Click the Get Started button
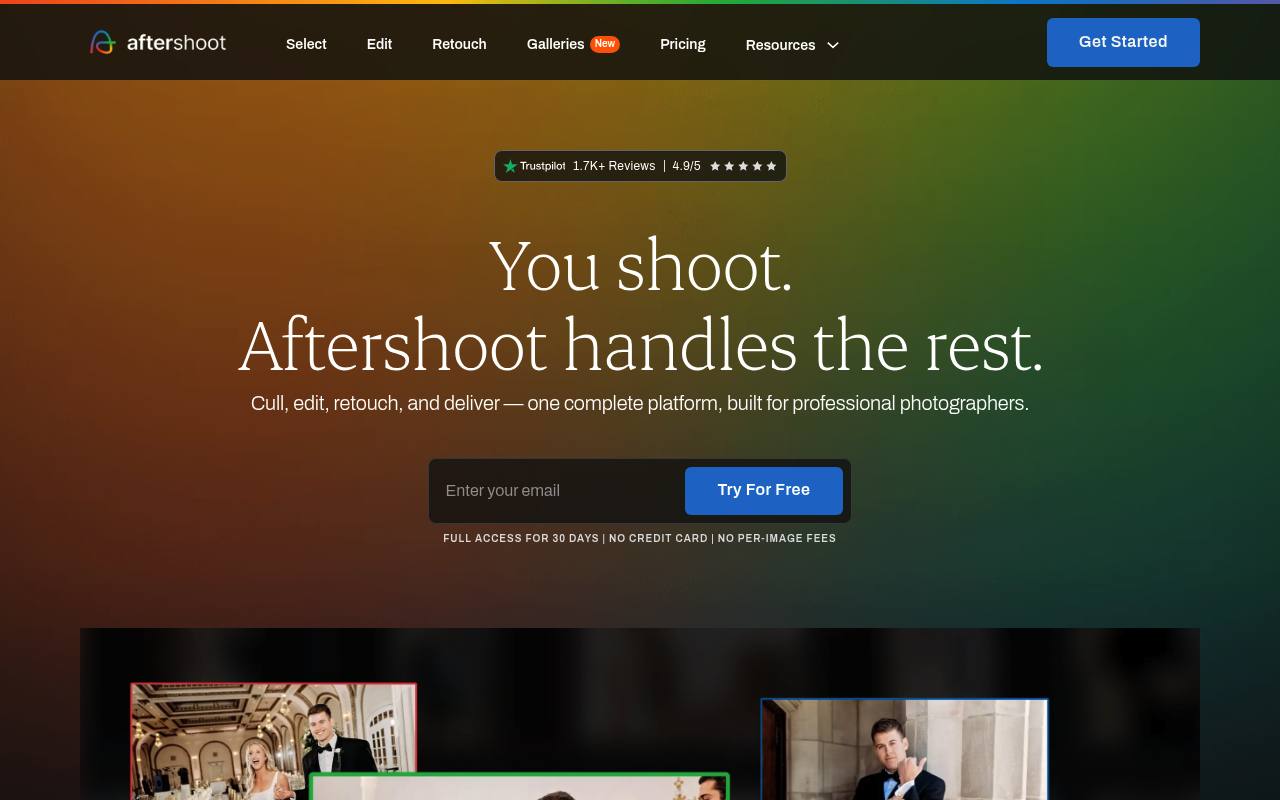Viewport: 1280px width, 800px height. (1123, 42)
